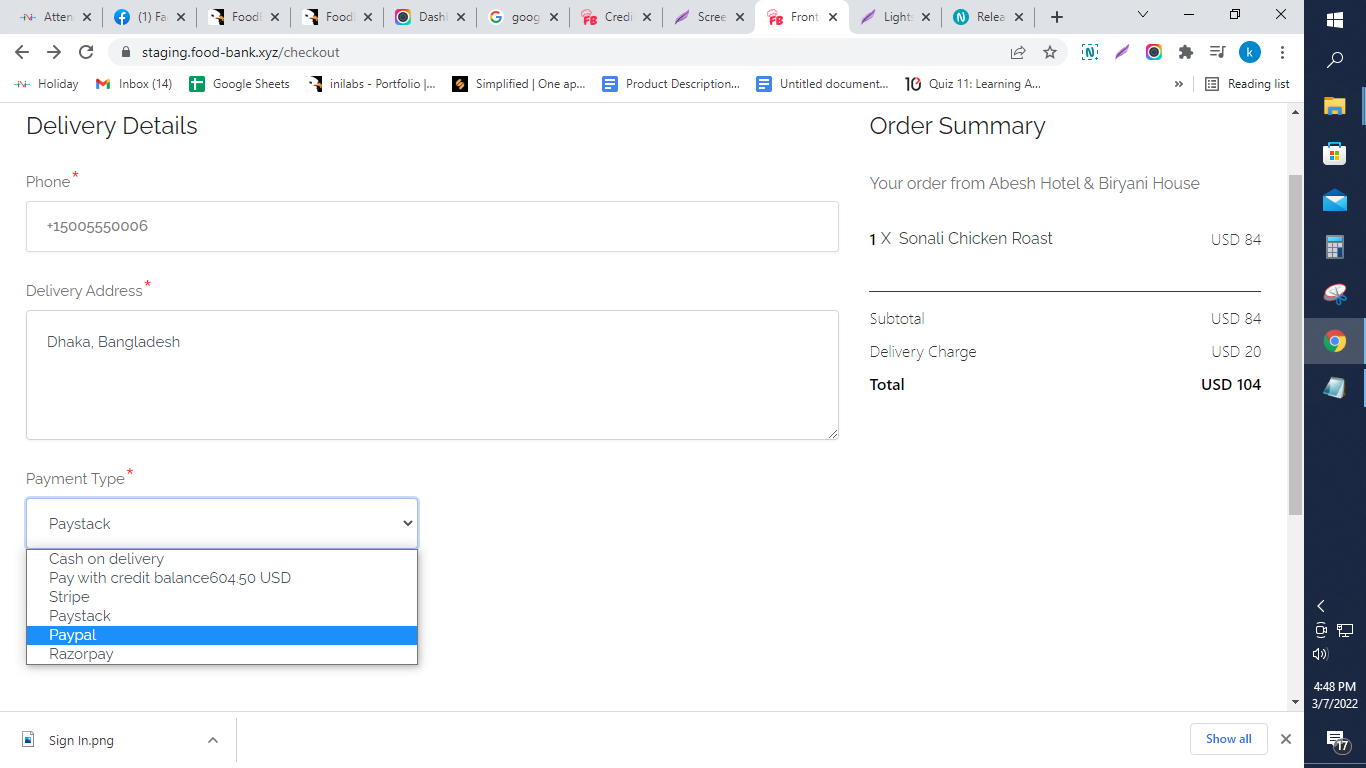Open Chrome from the taskbar
The image size is (1366, 768).
pyautogui.click(x=1334, y=341)
